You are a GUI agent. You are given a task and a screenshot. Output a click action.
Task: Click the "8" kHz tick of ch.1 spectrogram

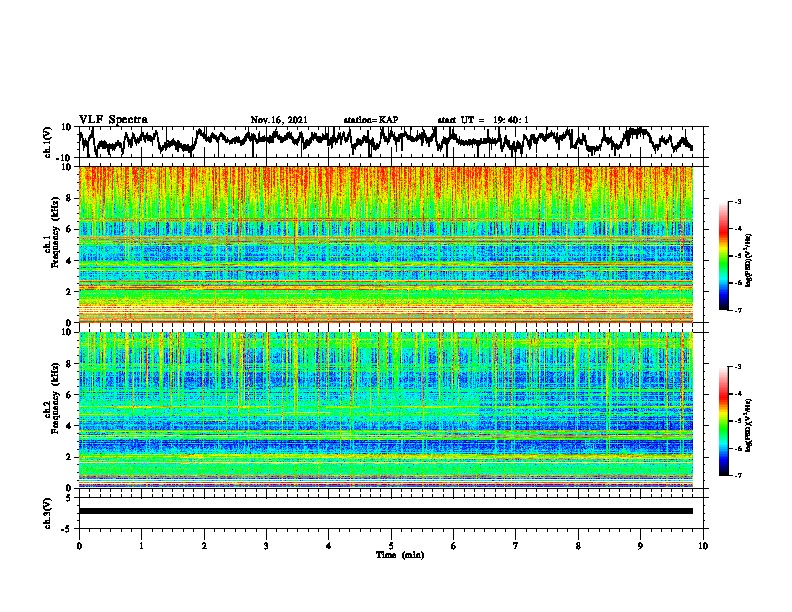coord(70,198)
